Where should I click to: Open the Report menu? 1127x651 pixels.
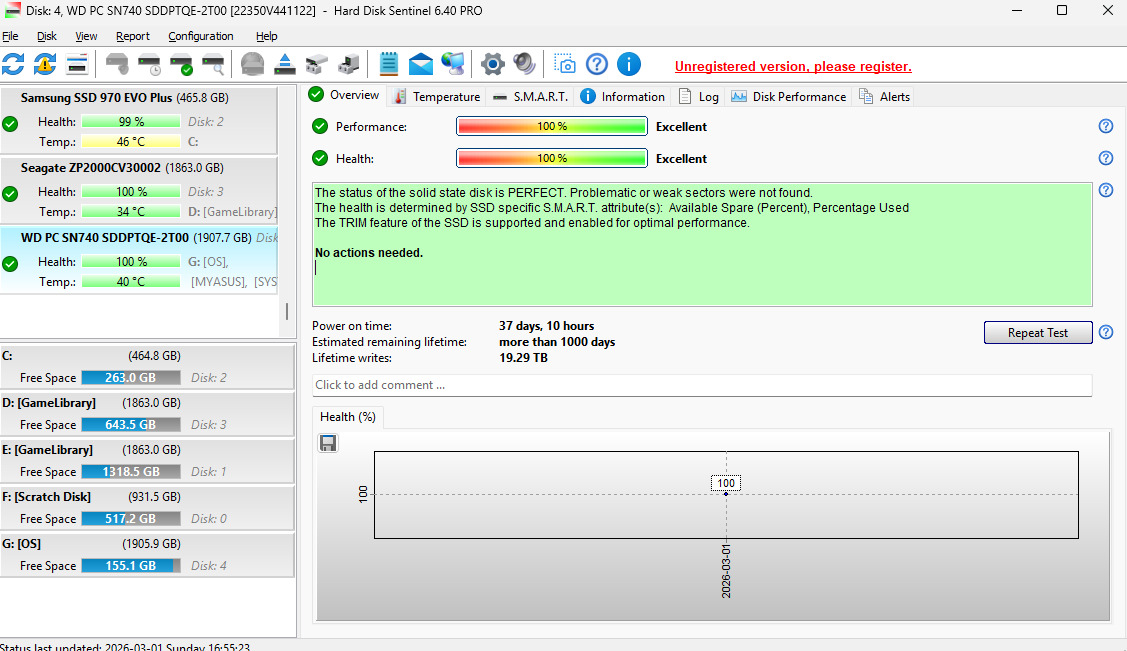pos(133,36)
